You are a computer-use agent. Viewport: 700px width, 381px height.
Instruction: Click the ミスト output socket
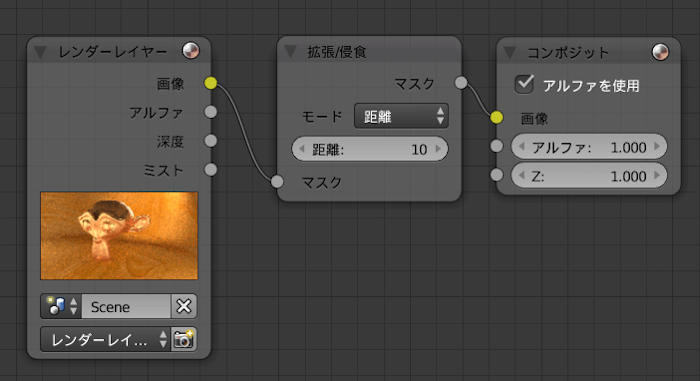(211, 170)
